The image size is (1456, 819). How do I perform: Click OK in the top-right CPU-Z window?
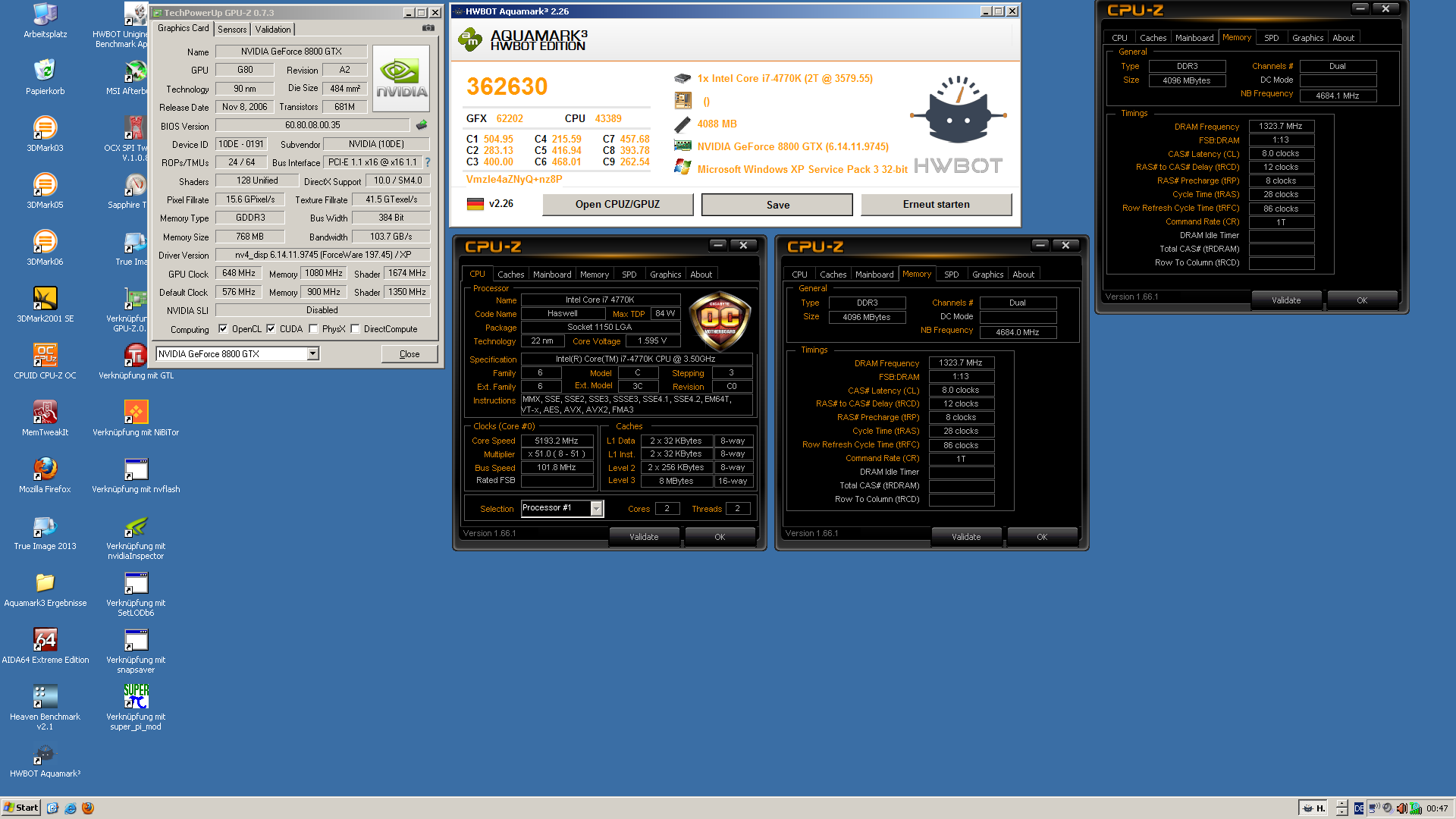[1362, 300]
